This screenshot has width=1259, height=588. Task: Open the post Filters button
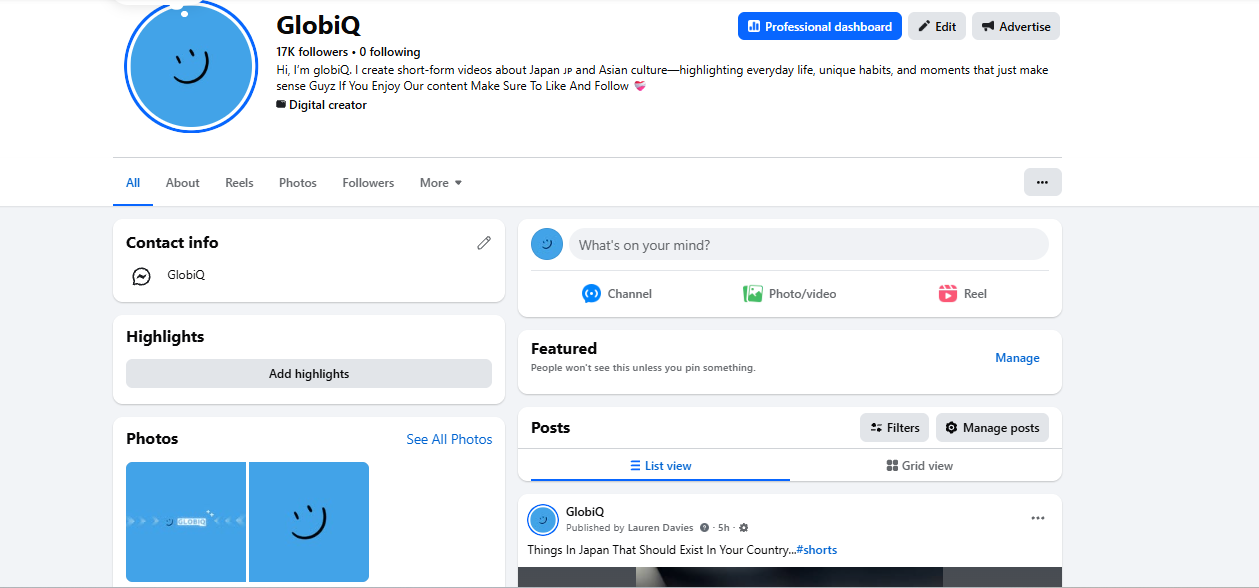(894, 428)
